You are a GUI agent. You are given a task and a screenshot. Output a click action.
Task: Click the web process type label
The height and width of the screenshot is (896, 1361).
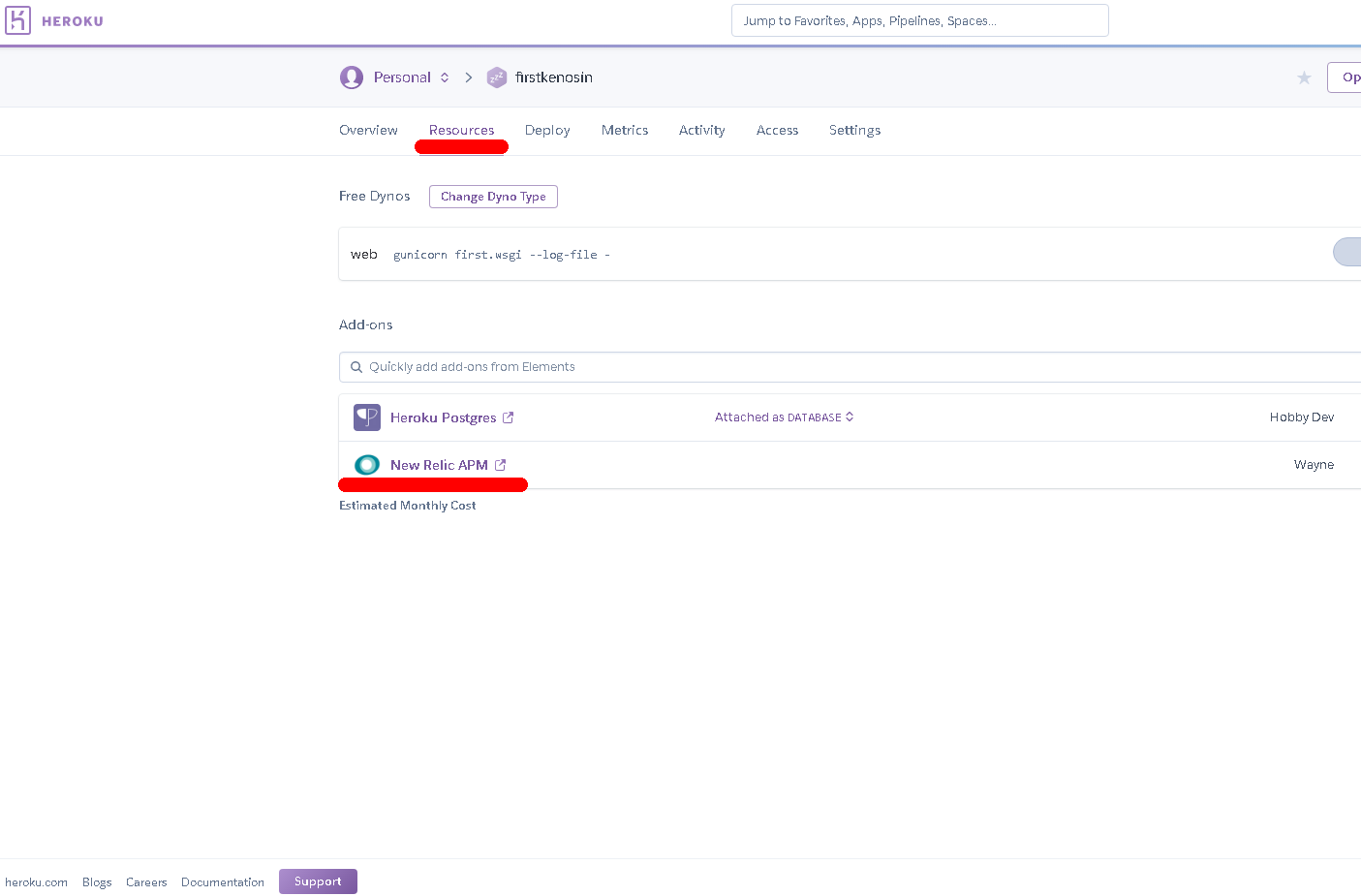click(364, 254)
